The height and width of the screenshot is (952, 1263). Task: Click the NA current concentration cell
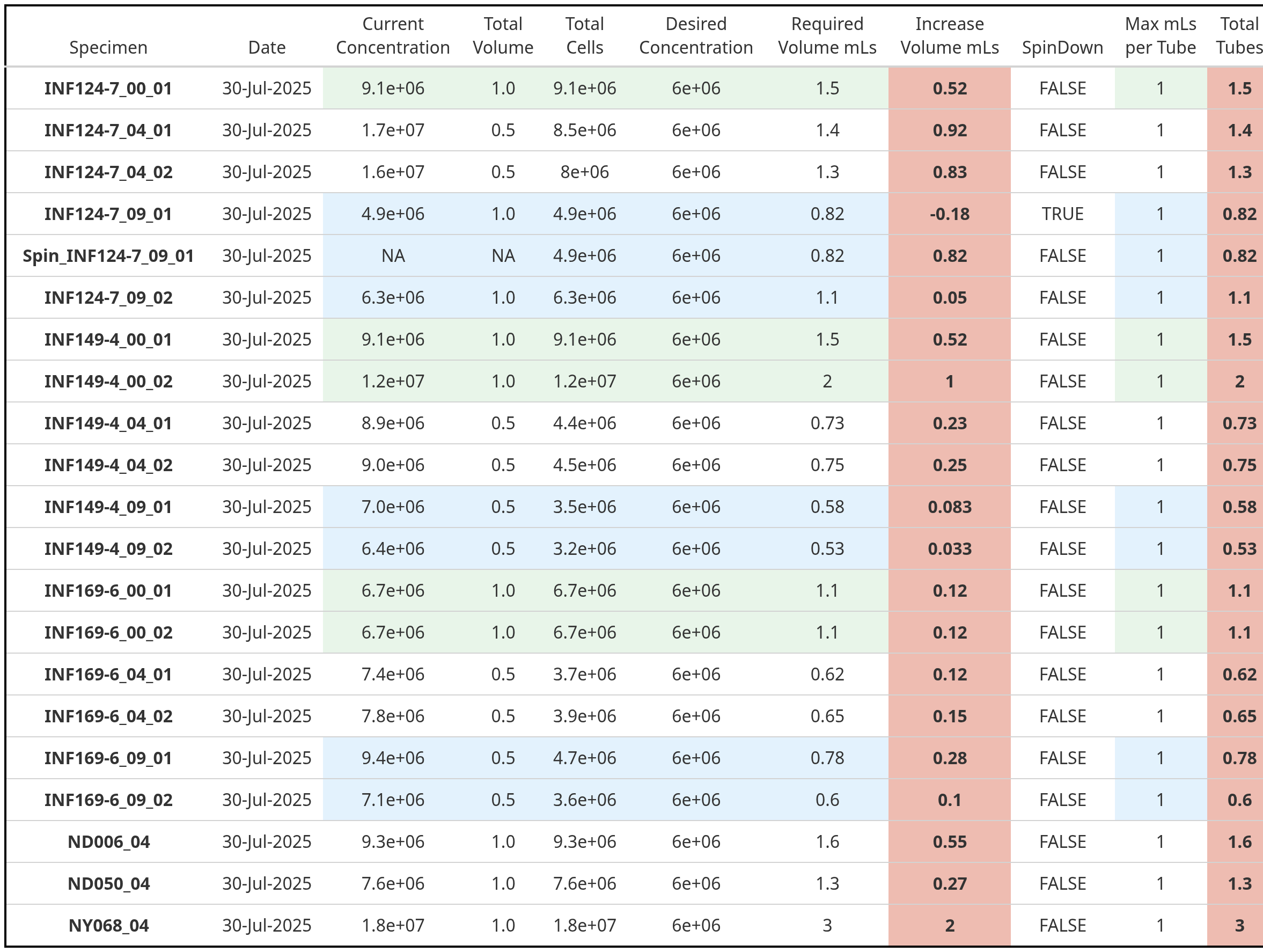tap(393, 256)
